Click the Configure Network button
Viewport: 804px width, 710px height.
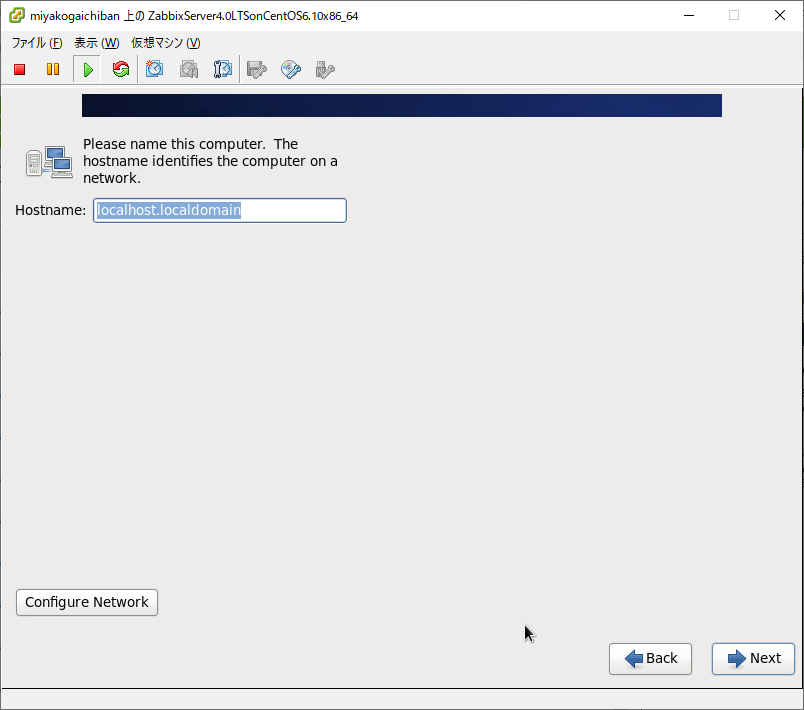(x=87, y=602)
